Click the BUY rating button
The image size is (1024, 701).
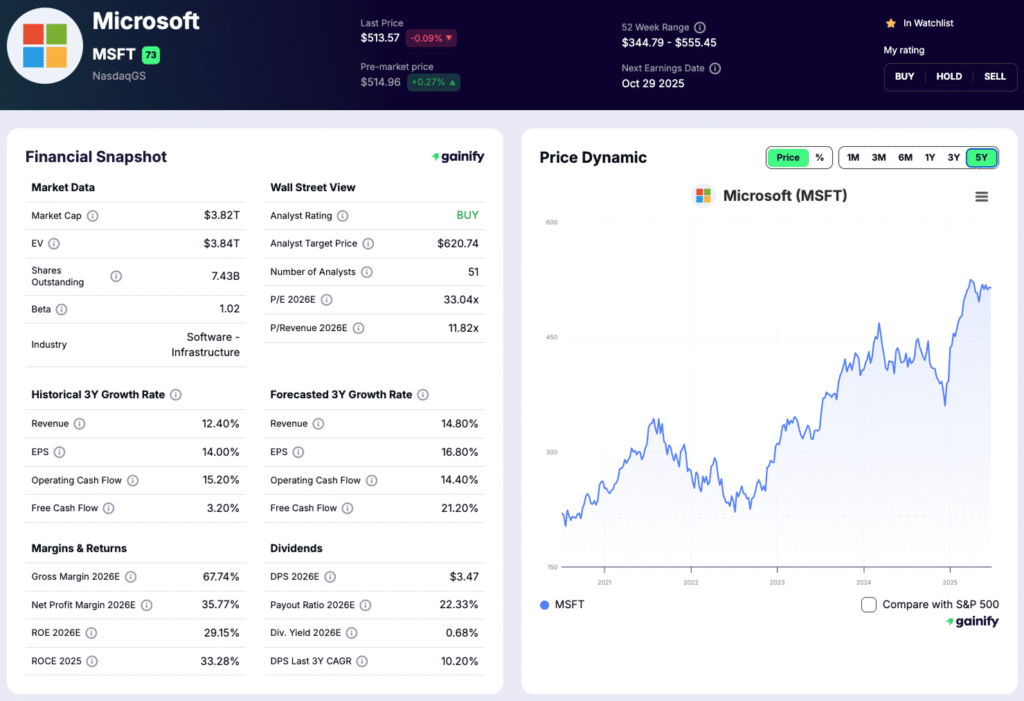[904, 76]
